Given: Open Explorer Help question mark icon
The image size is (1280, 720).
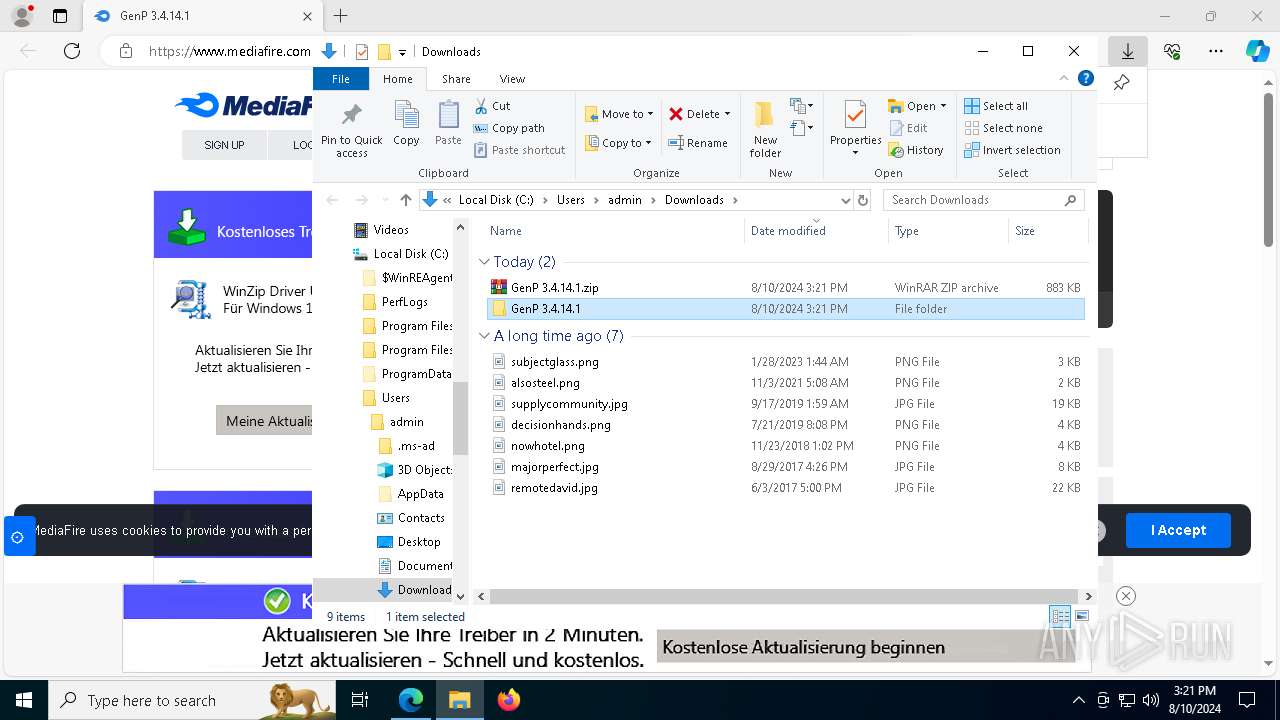Looking at the screenshot, I should [1085, 78].
